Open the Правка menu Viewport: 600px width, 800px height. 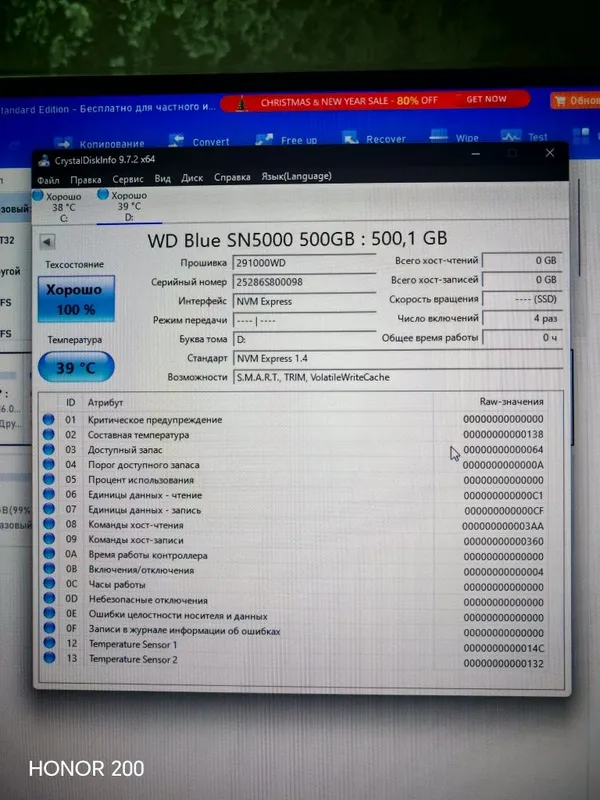(x=86, y=180)
